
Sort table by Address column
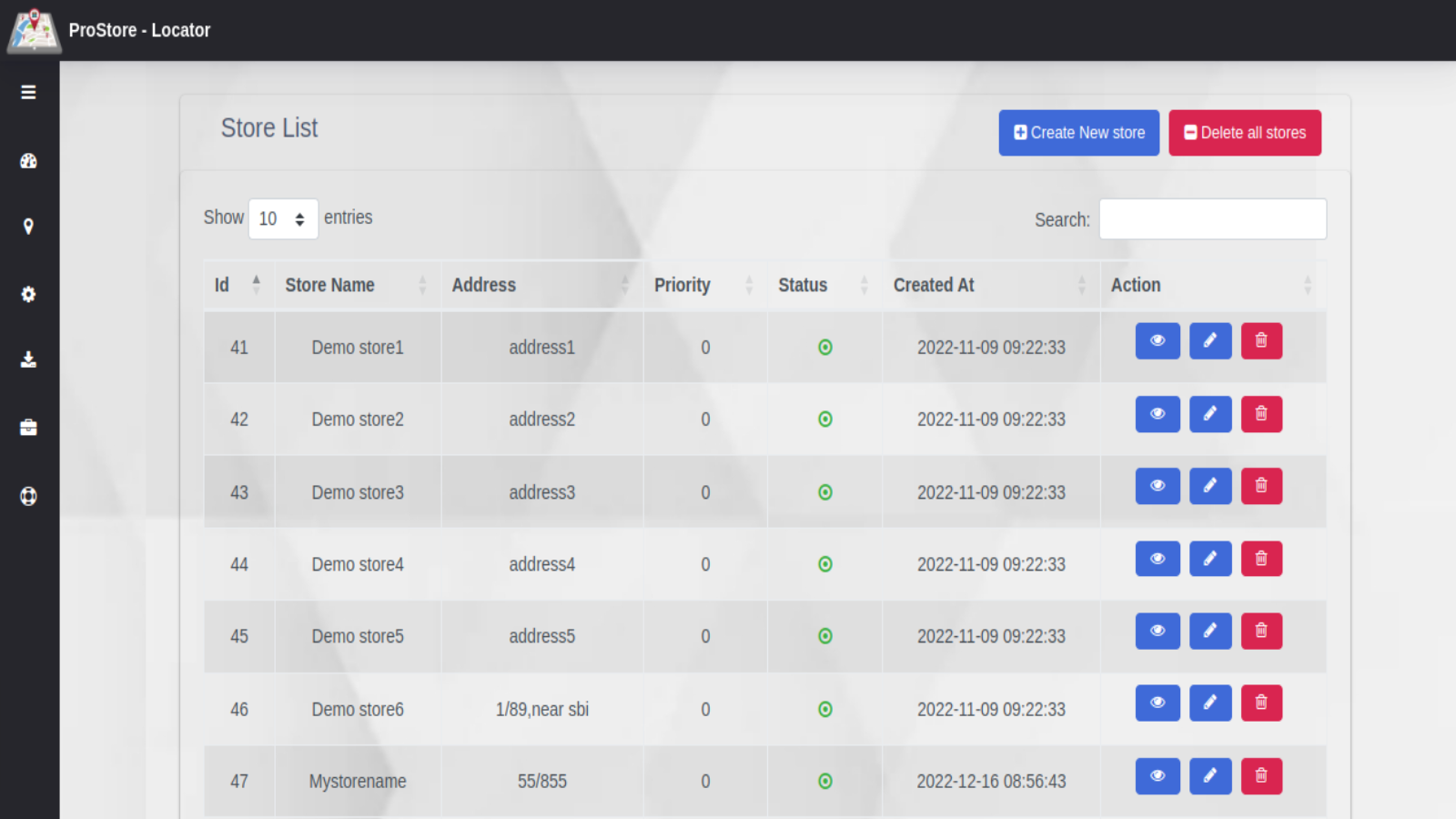542,285
